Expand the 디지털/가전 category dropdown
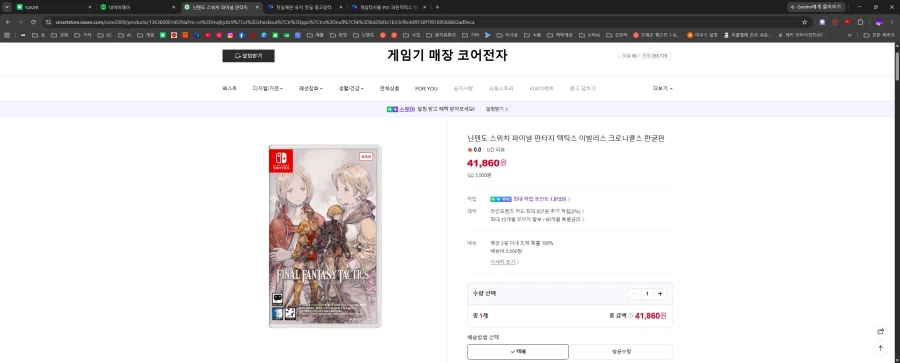Image resolution: width=900 pixels, height=363 pixels. point(267,88)
